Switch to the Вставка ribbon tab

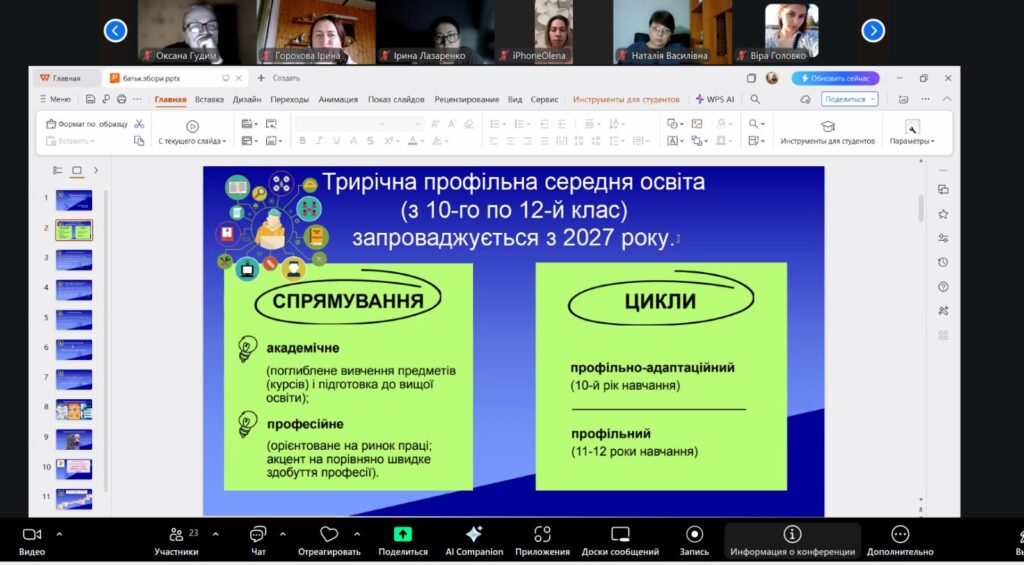(209, 99)
